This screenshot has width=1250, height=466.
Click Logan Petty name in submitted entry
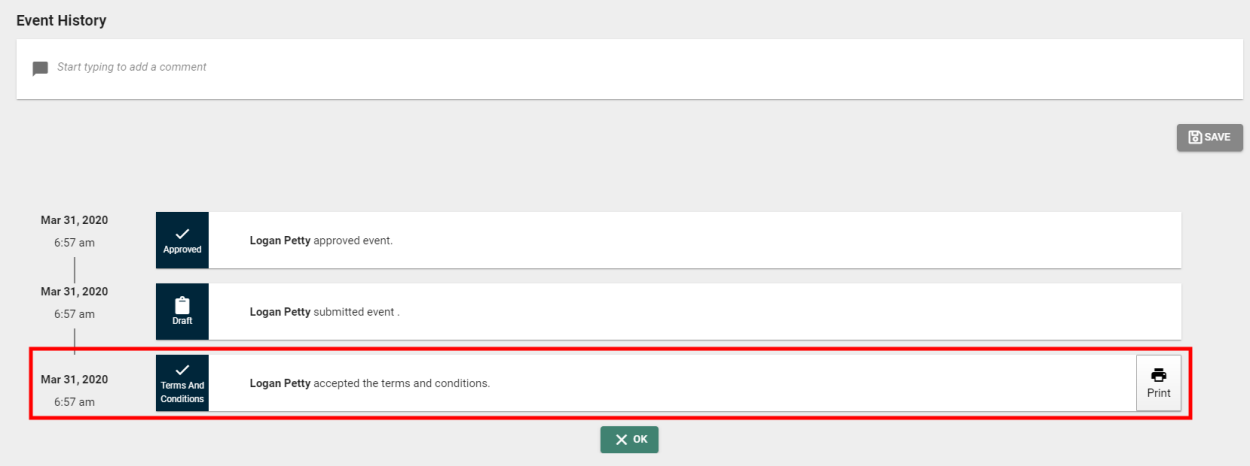[280, 312]
